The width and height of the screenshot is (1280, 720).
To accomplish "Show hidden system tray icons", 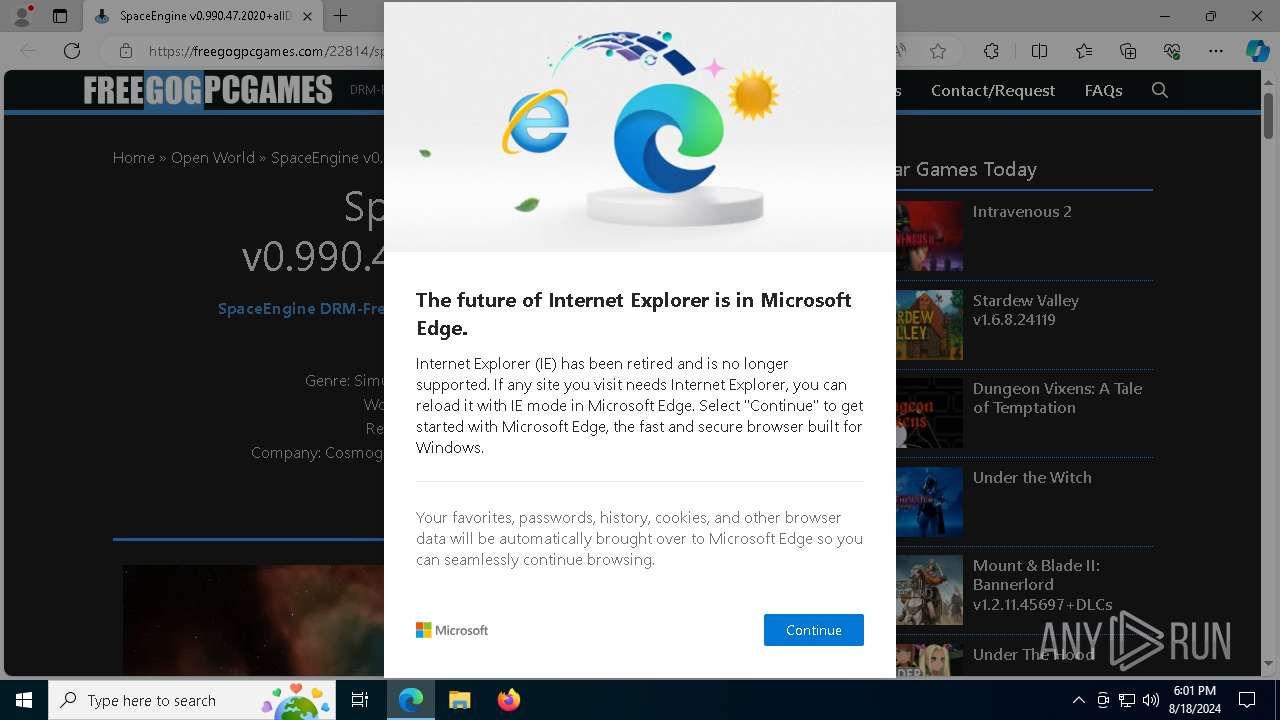I will (1078, 700).
